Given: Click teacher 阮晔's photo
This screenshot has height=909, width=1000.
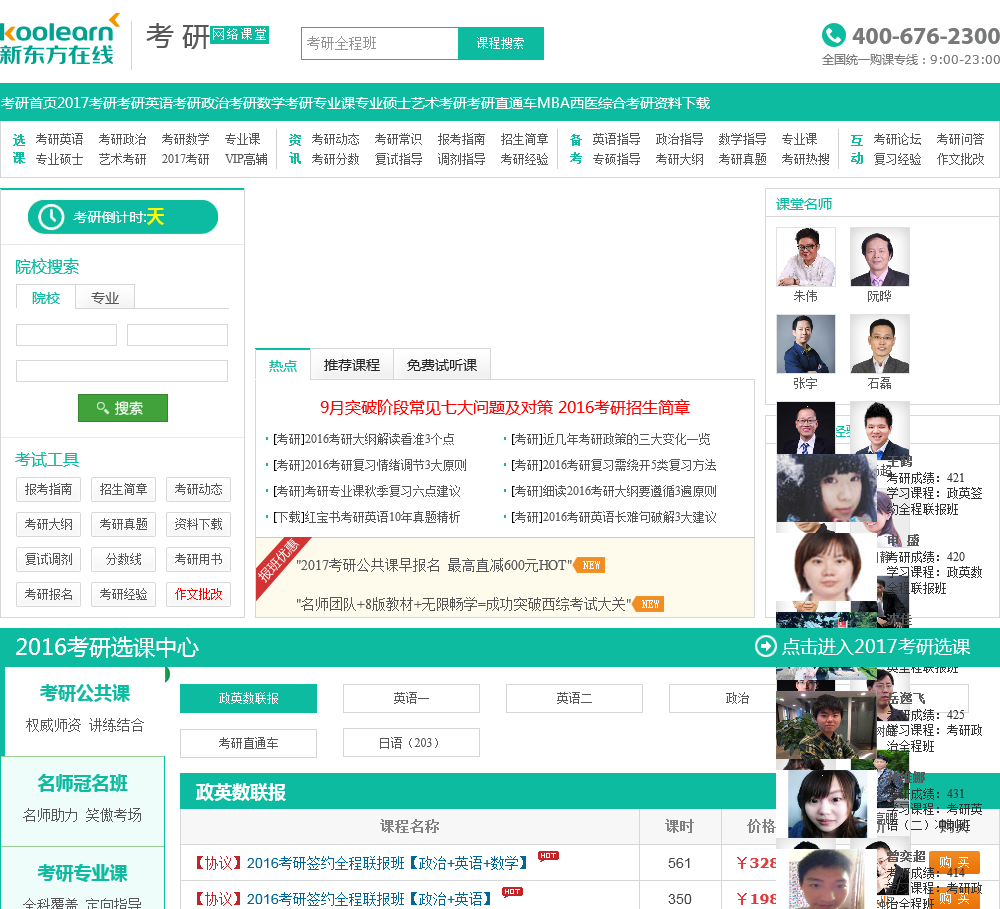Looking at the screenshot, I should (879, 256).
